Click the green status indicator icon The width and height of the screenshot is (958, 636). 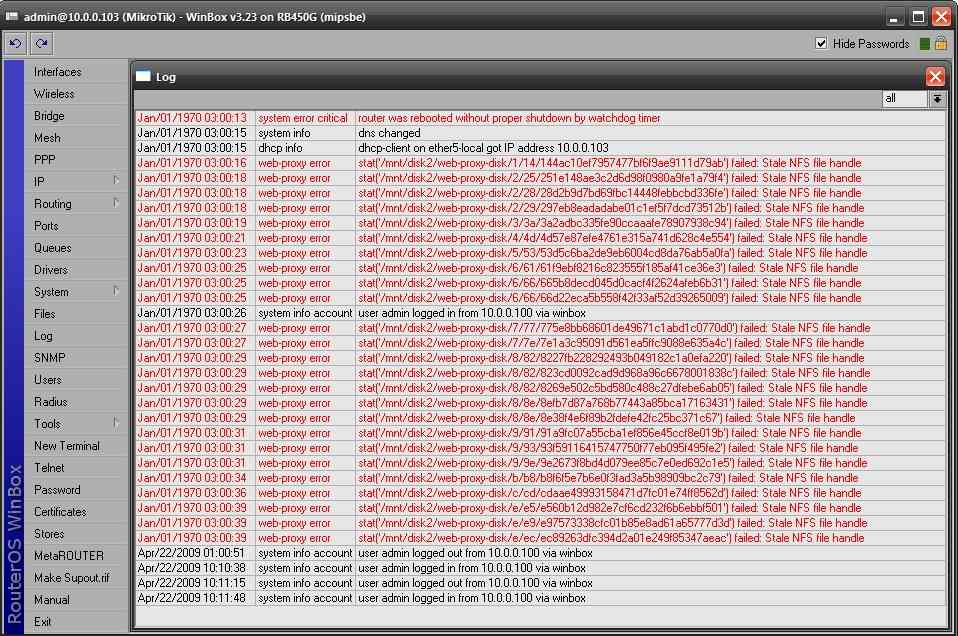coord(925,43)
